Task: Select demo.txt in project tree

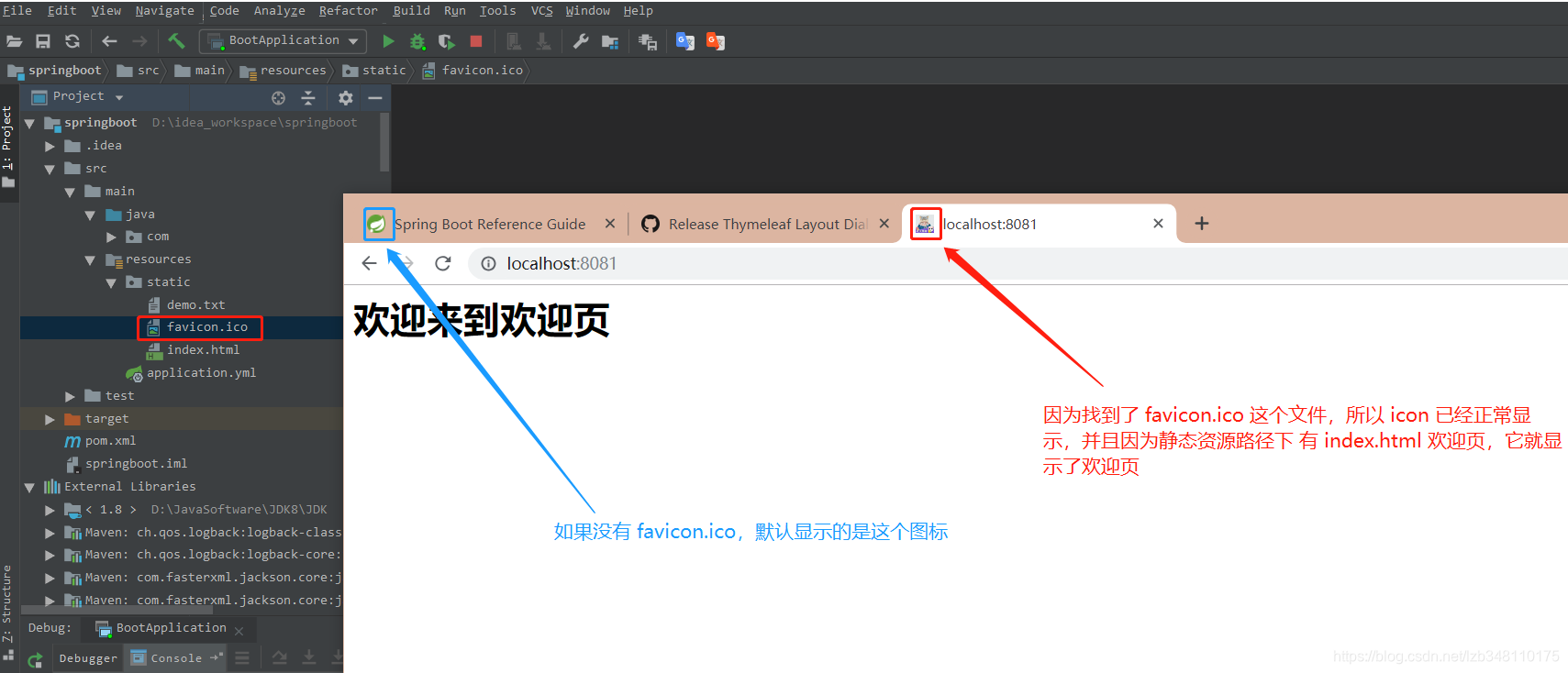Action: [x=195, y=305]
